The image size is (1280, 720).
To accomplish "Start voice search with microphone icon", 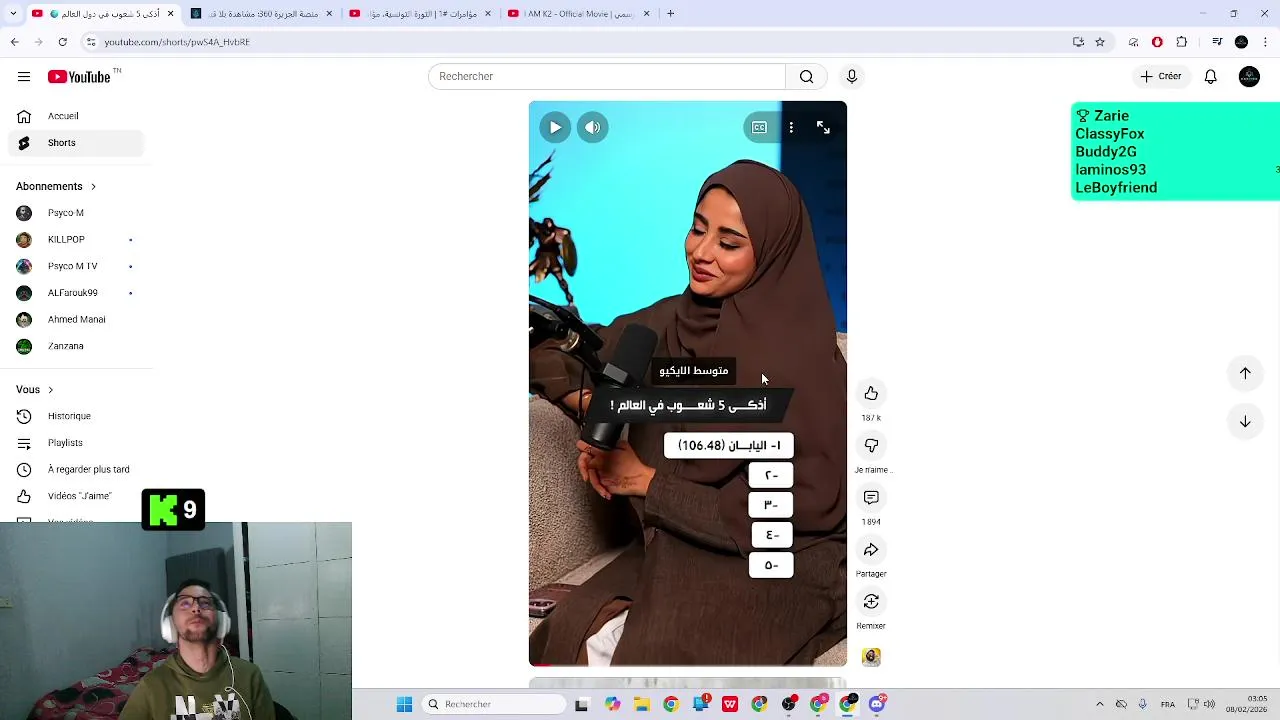I will pos(852,76).
